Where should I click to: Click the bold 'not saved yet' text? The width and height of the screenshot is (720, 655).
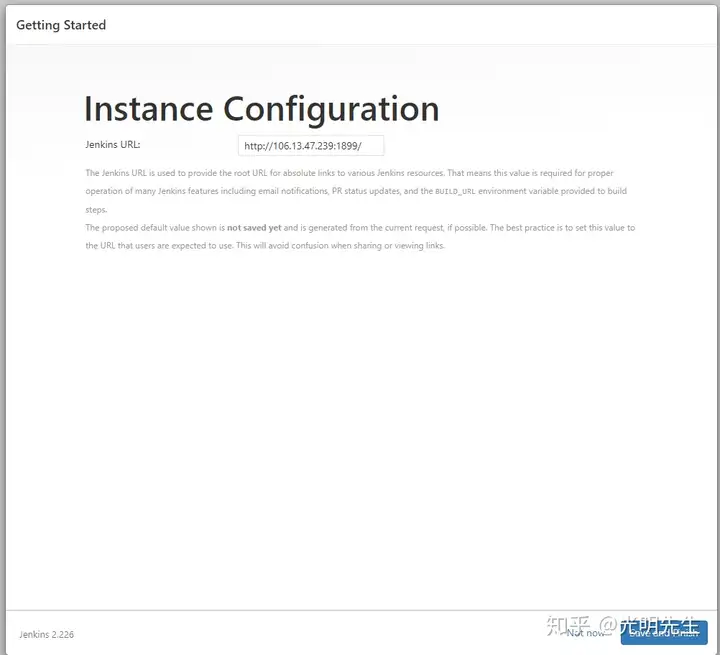click(254, 228)
